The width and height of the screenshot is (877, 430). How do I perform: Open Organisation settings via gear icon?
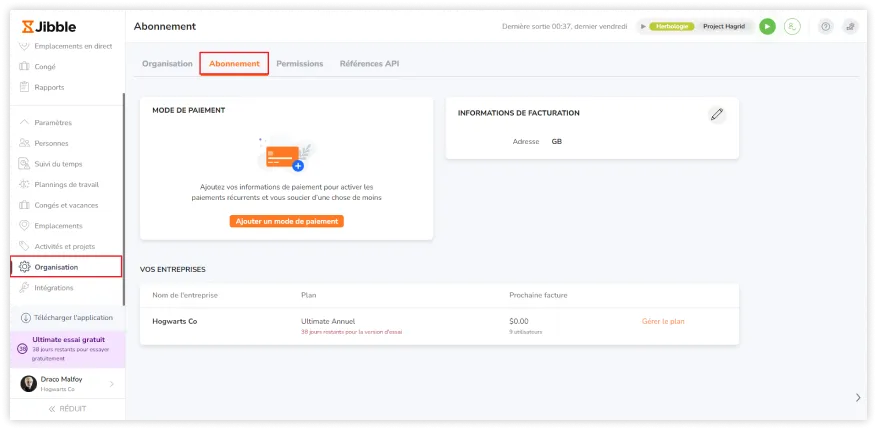tap(25, 267)
